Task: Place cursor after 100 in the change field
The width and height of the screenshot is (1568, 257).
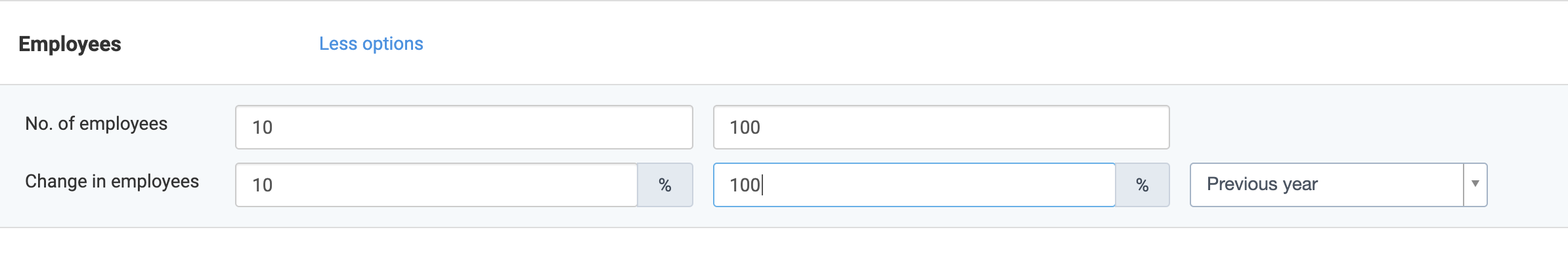Action: pyautogui.click(x=762, y=185)
